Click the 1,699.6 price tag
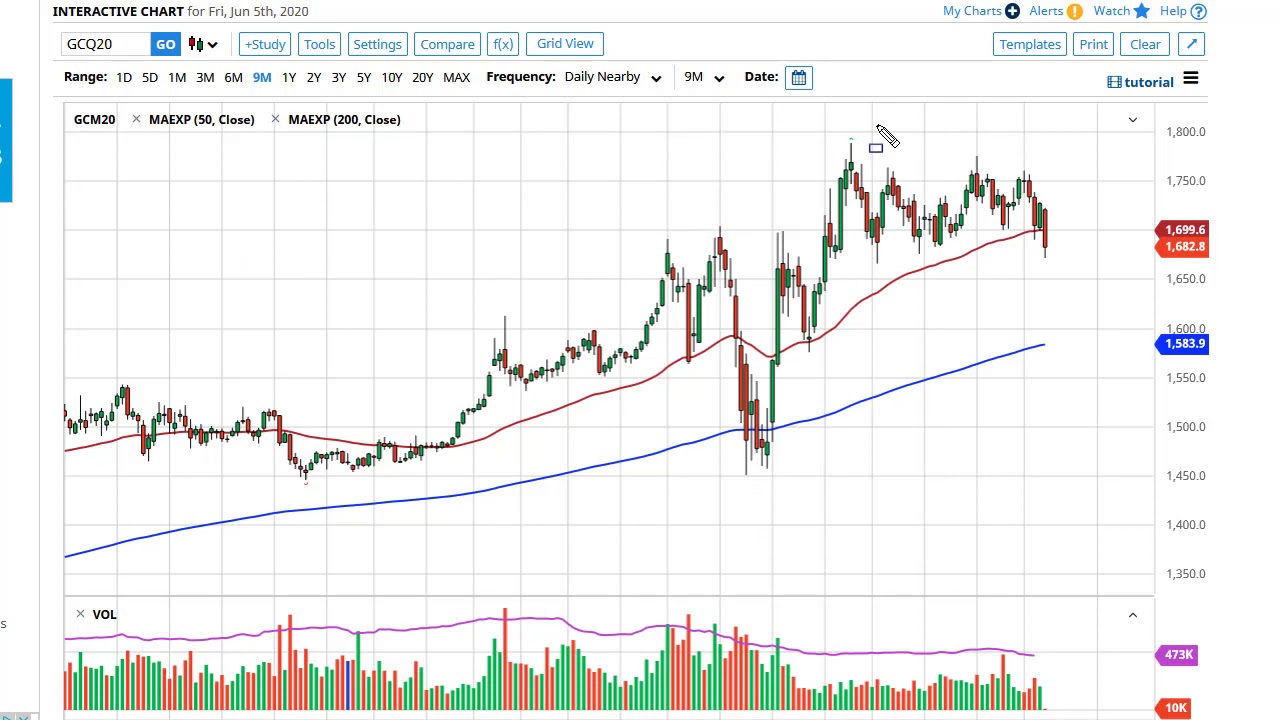Screen dimensions: 1280x720 (1182, 230)
